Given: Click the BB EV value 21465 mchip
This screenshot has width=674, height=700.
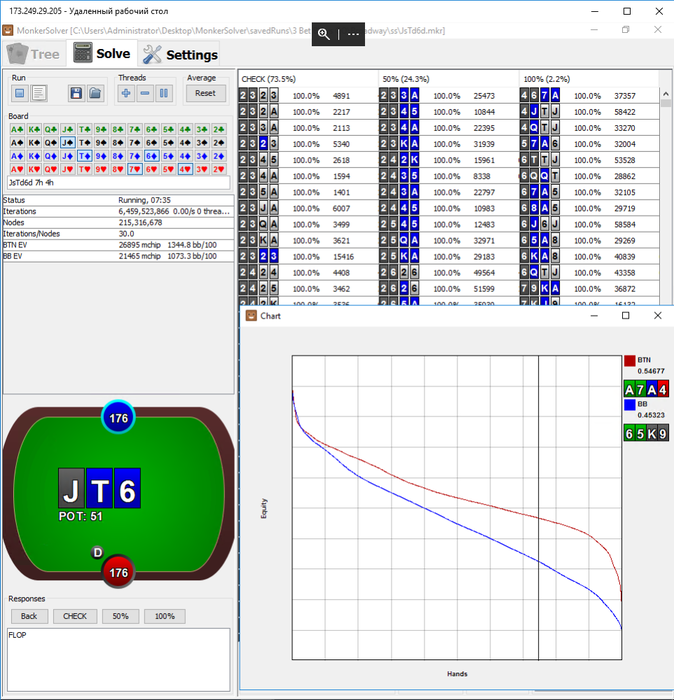Looking at the screenshot, I should (140, 256).
